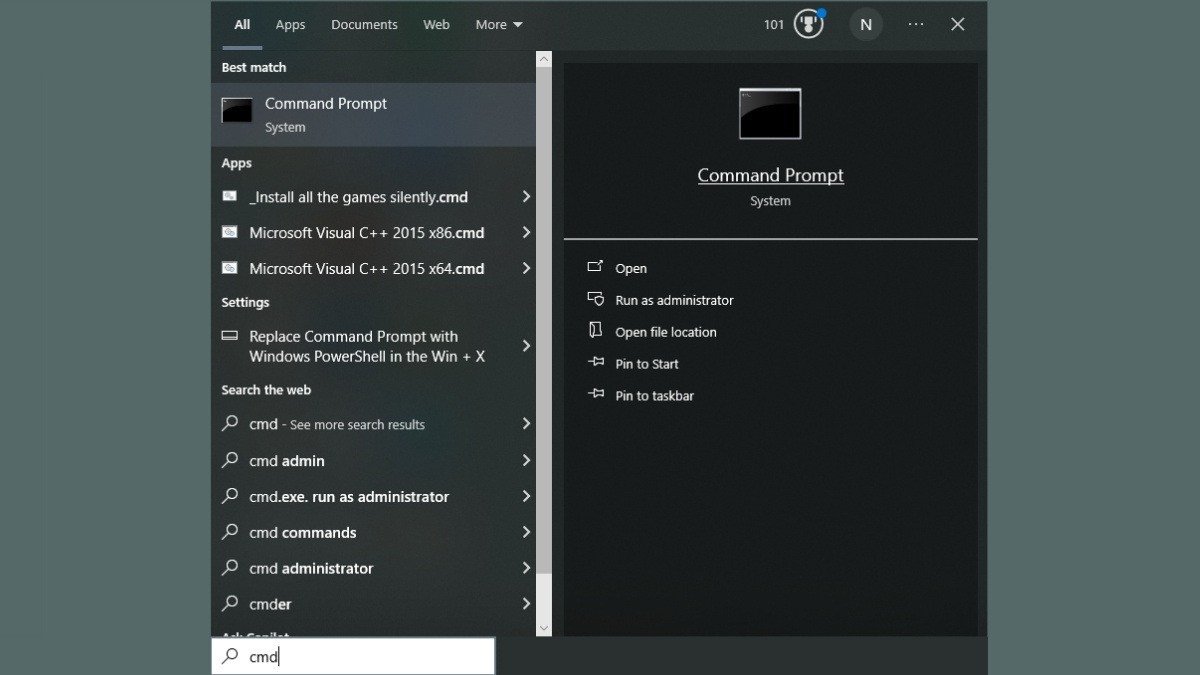This screenshot has width=1200, height=675.
Task: Click the magnifier icon beside cmd commands
Action: tap(230, 532)
